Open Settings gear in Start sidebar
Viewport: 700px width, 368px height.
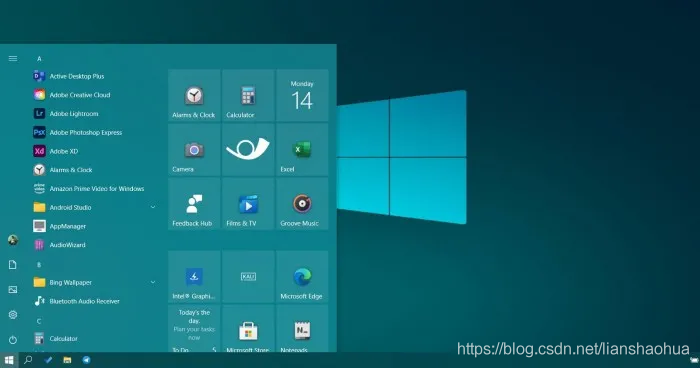coord(13,315)
